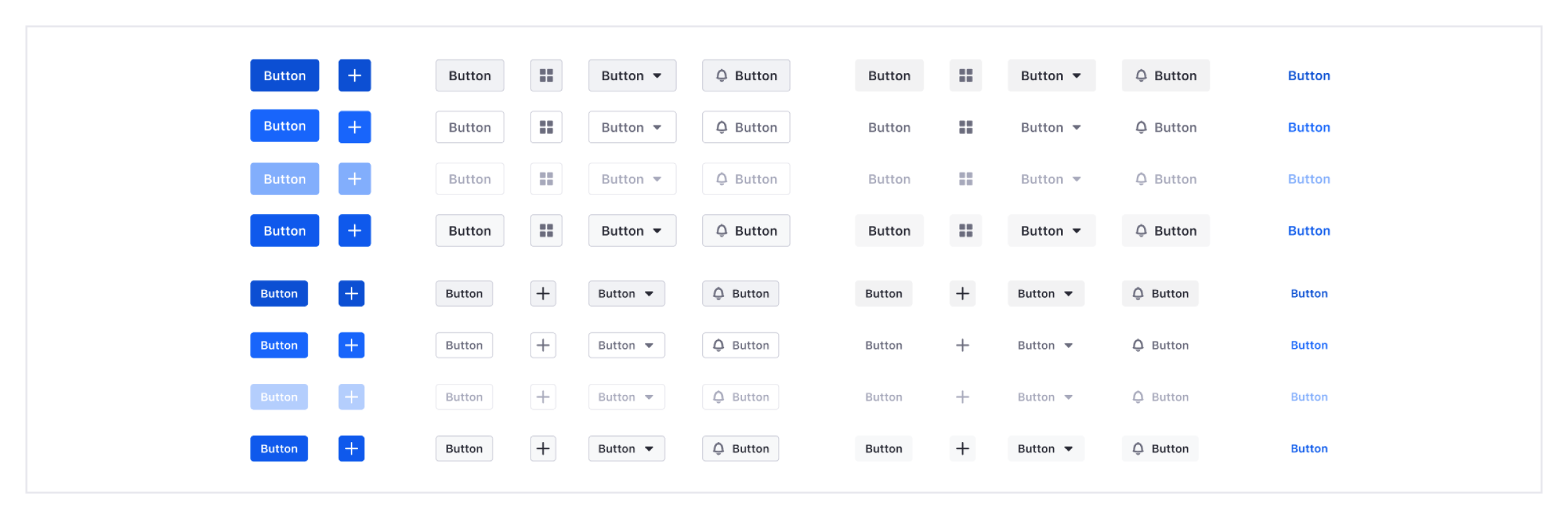The width and height of the screenshot is (1568, 519).
Task: Click the small Button text link in the bottom row
Action: pos(1309,448)
